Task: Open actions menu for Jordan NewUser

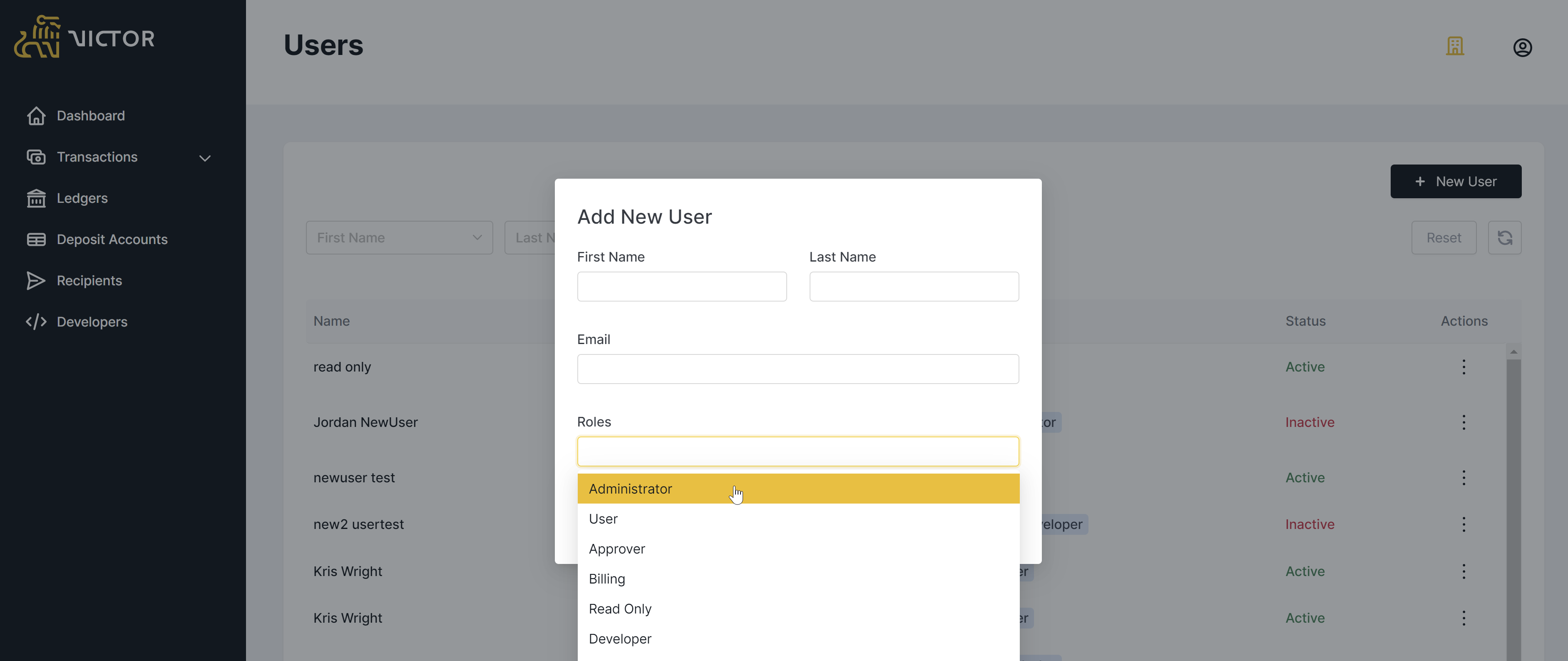Action: pos(1463,422)
